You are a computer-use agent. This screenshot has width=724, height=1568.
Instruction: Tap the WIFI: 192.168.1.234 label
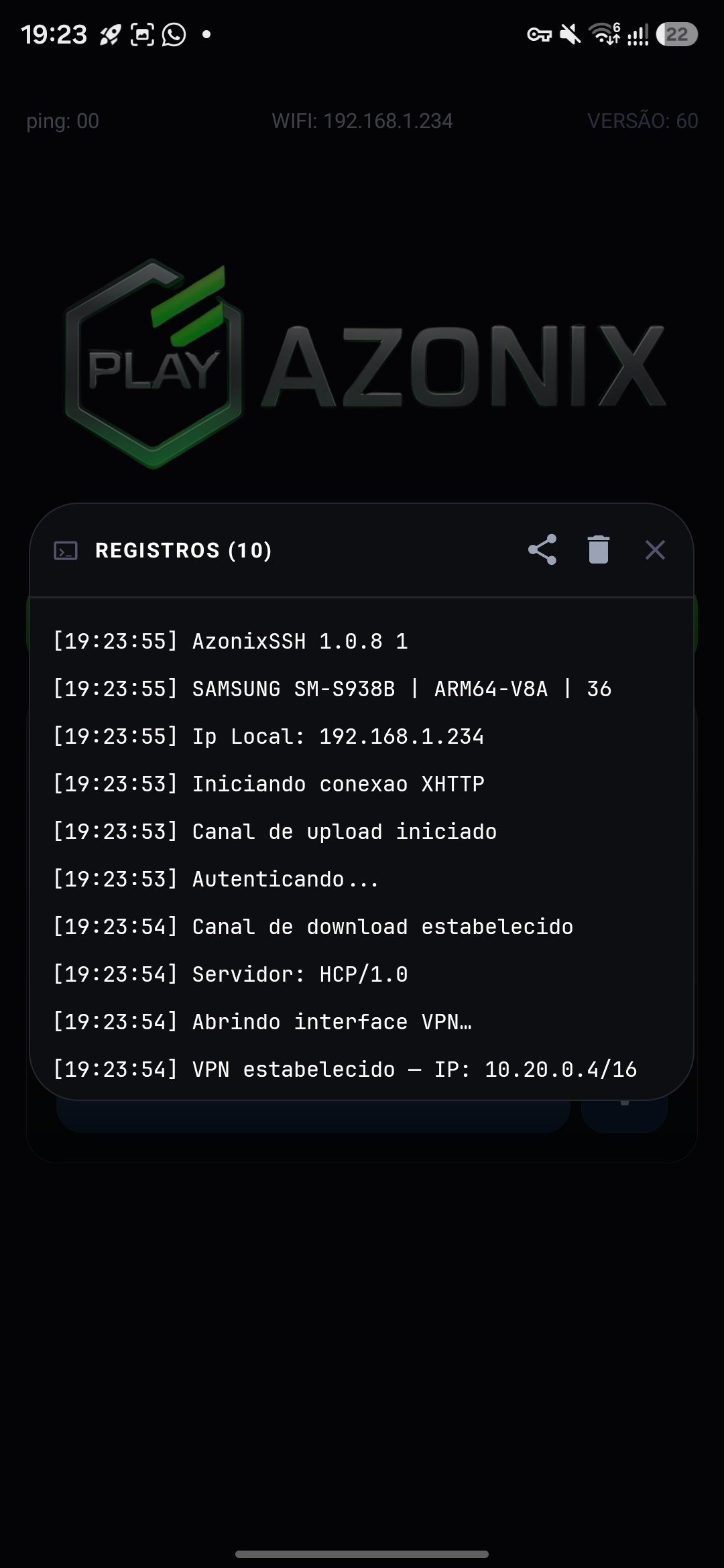point(363,121)
